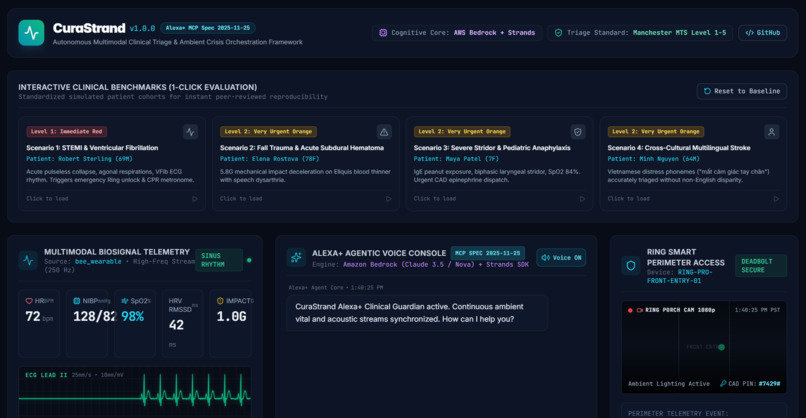806x418 pixels.
Task: Click the SpO2 oxygen icon
Action: 124,301
